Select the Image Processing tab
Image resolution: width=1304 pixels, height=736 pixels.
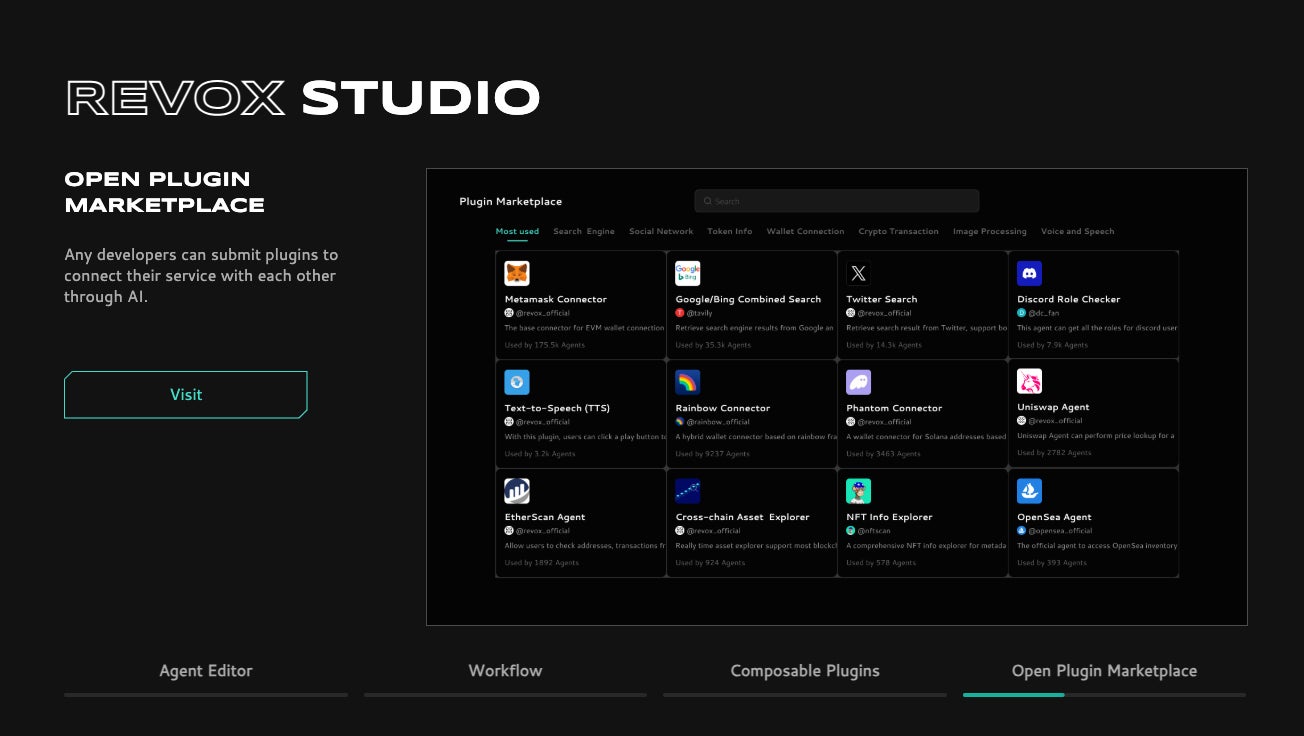[990, 231]
